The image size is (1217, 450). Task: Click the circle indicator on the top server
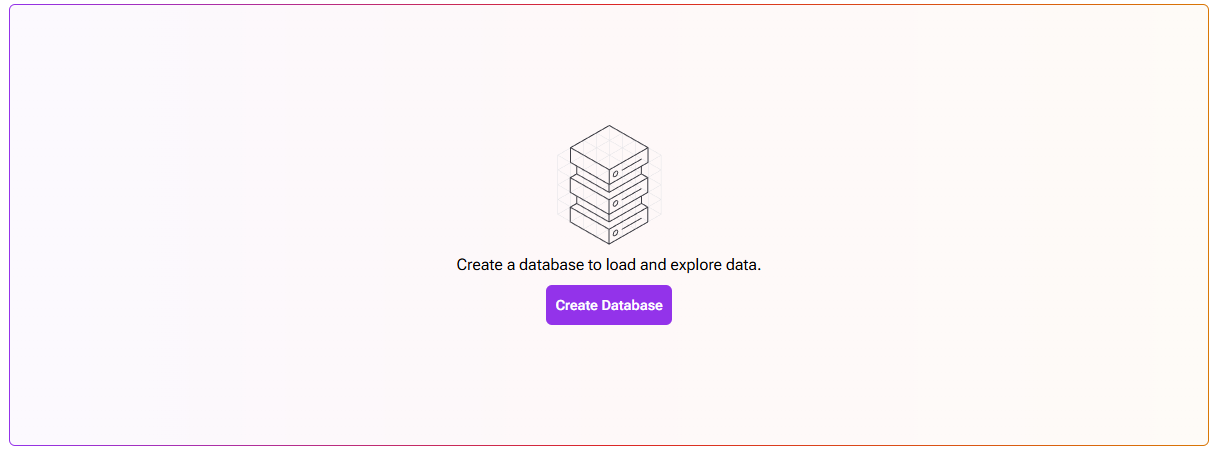coord(615,174)
